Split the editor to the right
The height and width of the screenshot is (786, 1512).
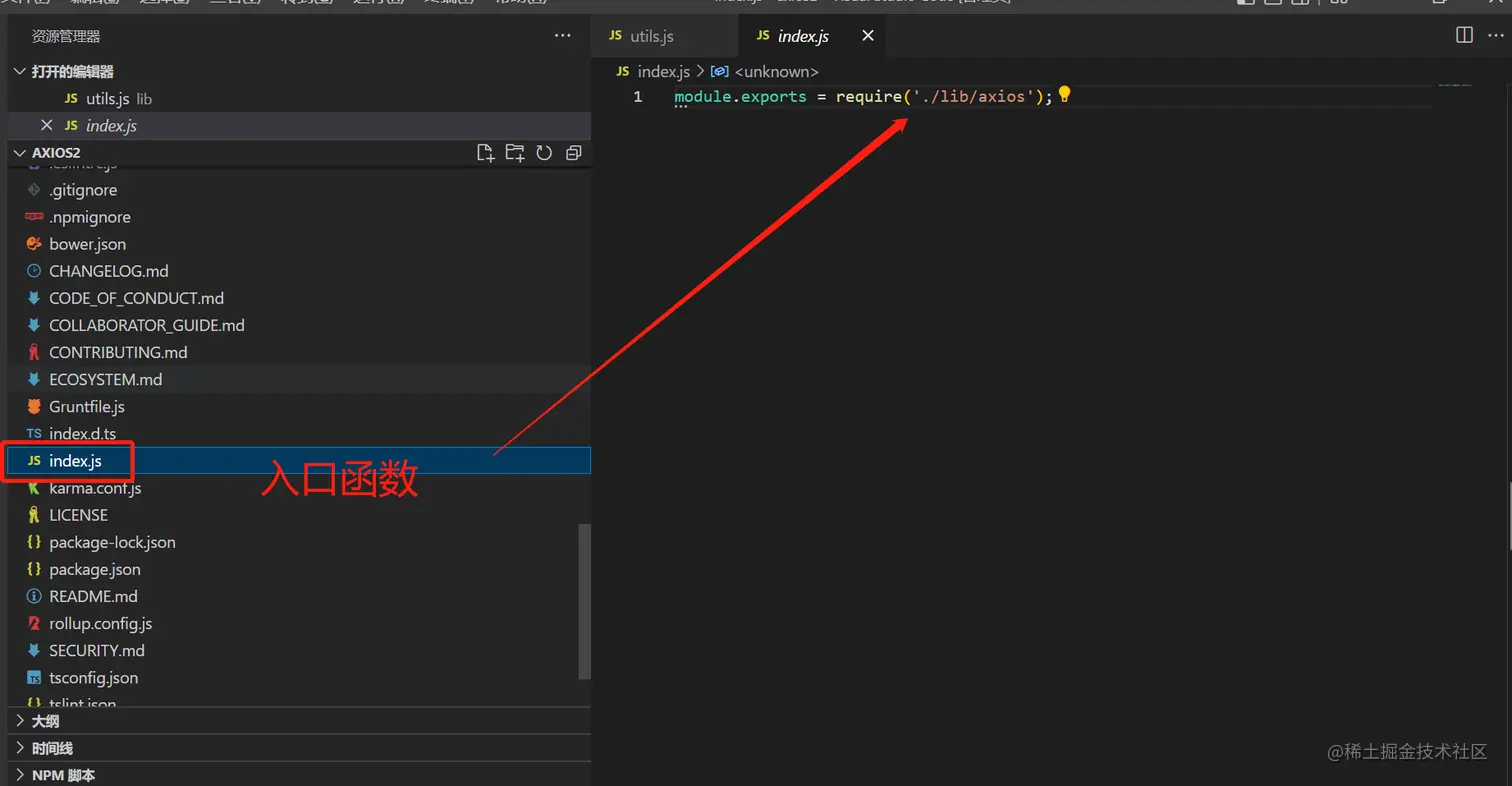point(1464,35)
